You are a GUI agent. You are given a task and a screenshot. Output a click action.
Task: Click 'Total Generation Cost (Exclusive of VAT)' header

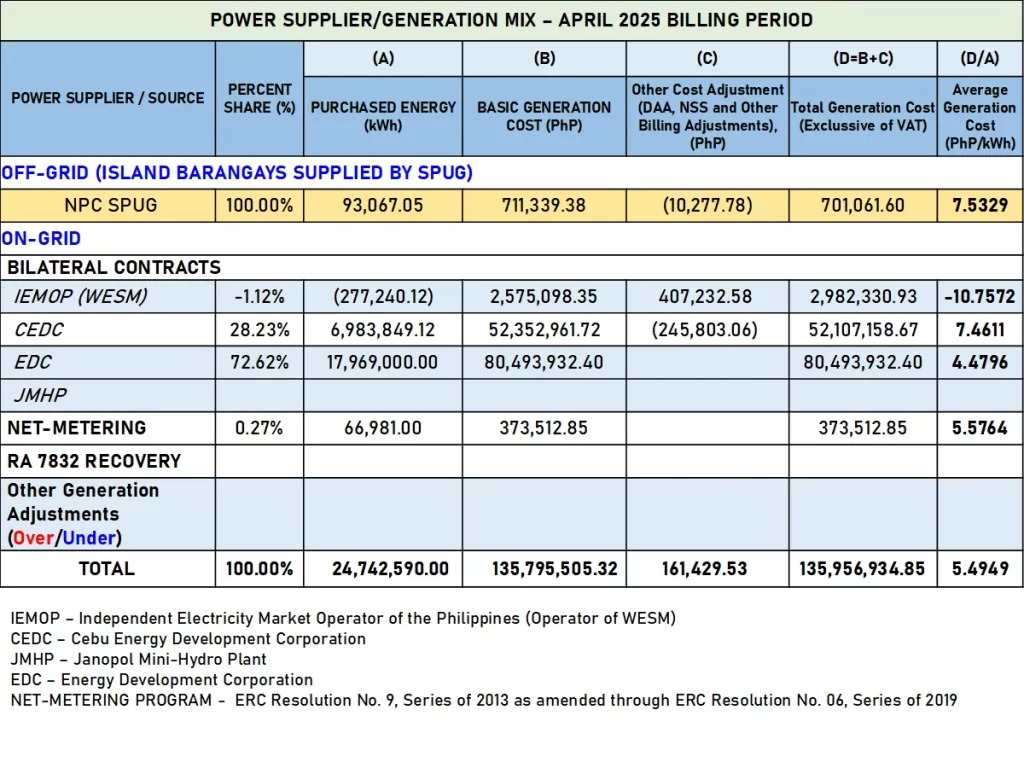863,116
